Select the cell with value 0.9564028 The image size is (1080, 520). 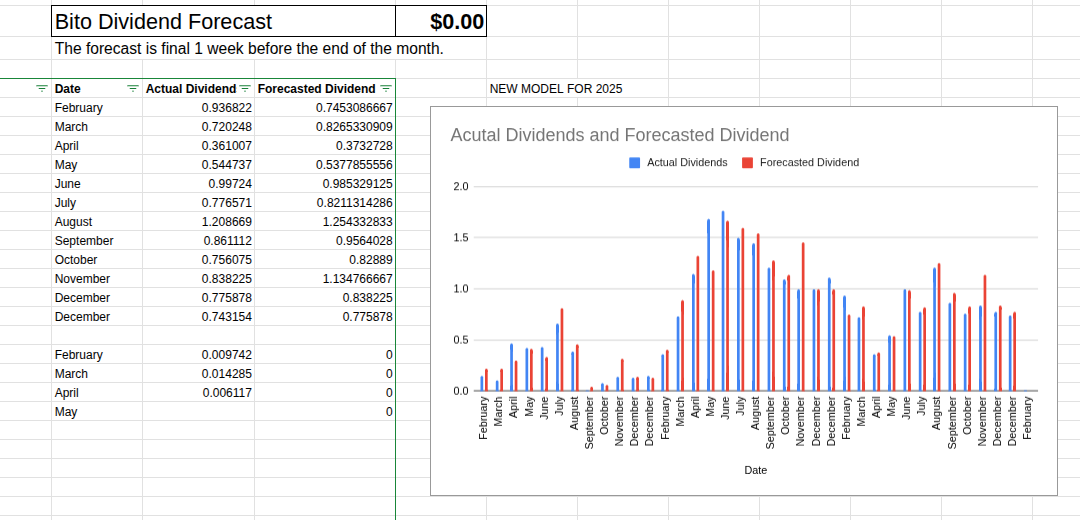coord(325,241)
